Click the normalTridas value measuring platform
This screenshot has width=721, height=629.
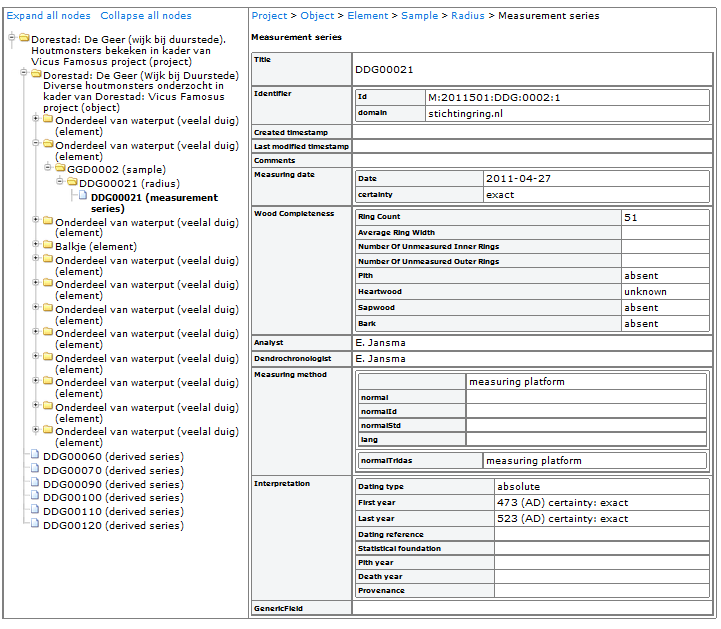pos(534,460)
